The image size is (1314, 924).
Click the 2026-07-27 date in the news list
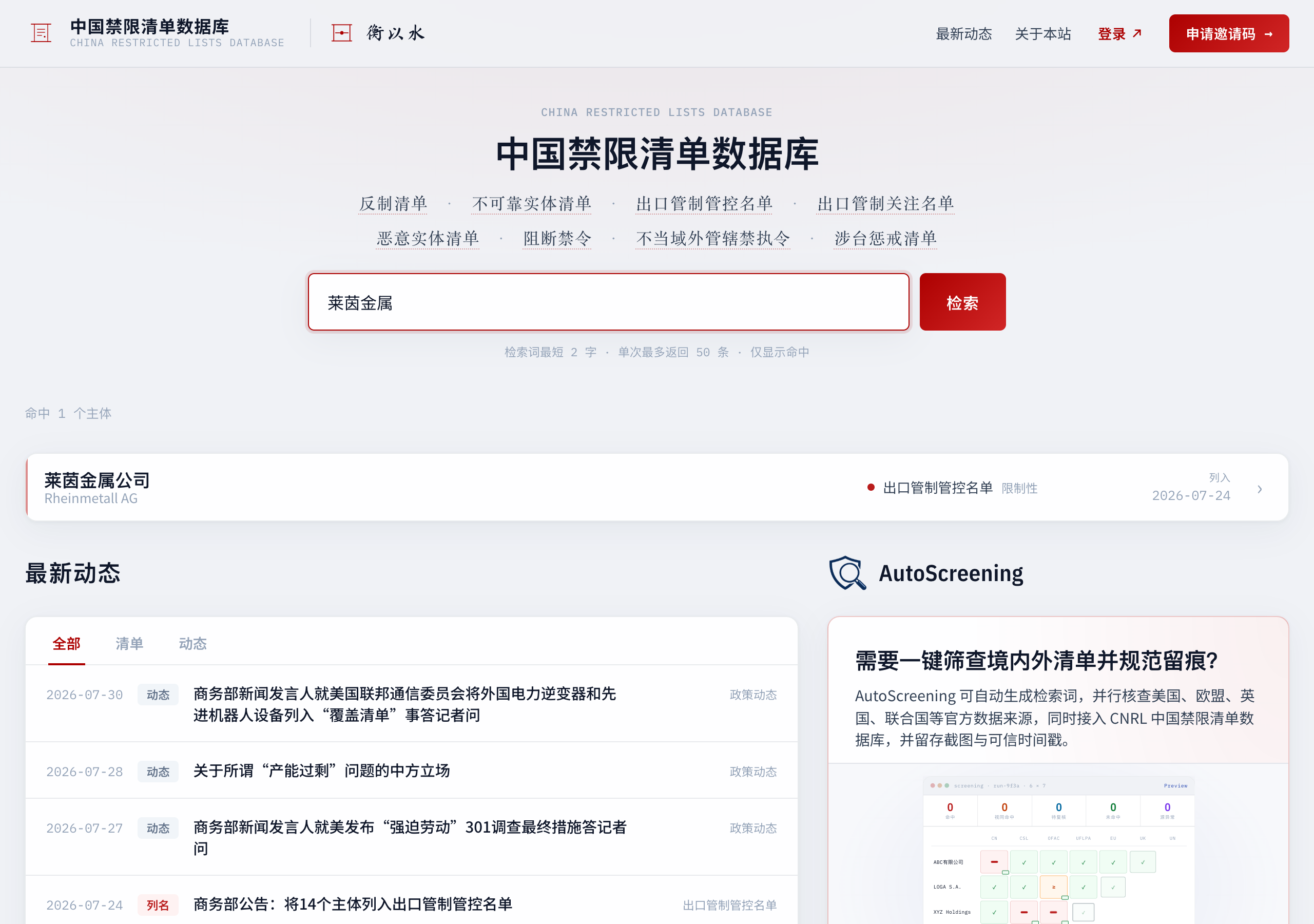point(85,829)
